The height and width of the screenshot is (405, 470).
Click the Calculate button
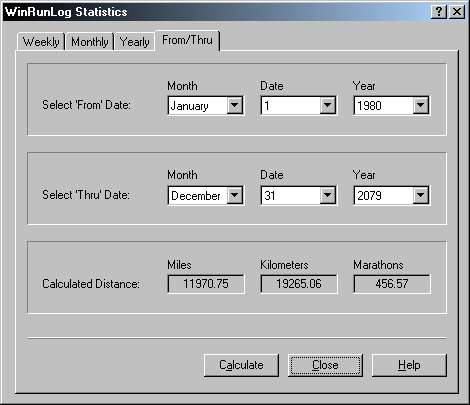pyautogui.click(x=241, y=365)
